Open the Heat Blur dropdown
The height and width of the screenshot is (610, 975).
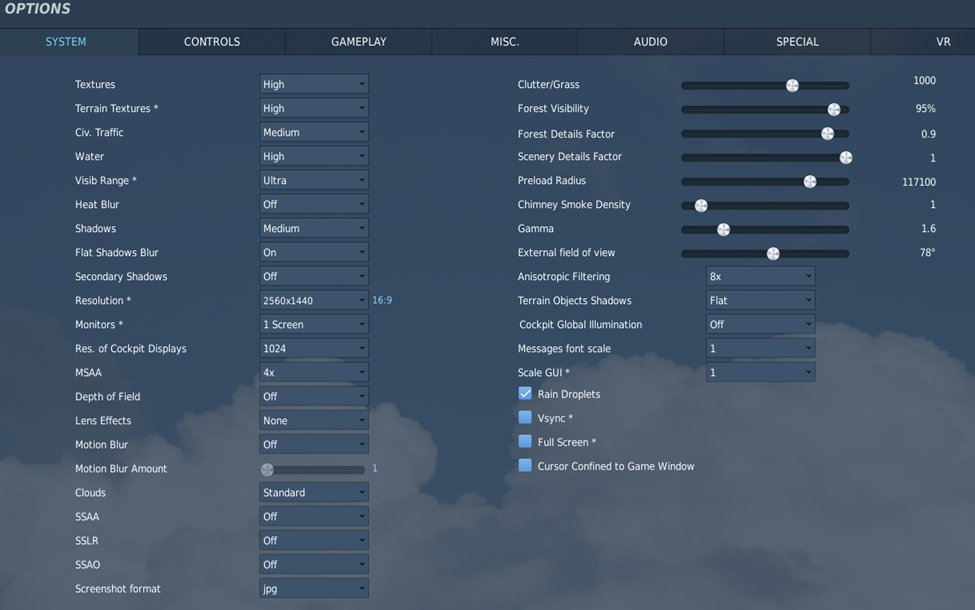point(314,204)
